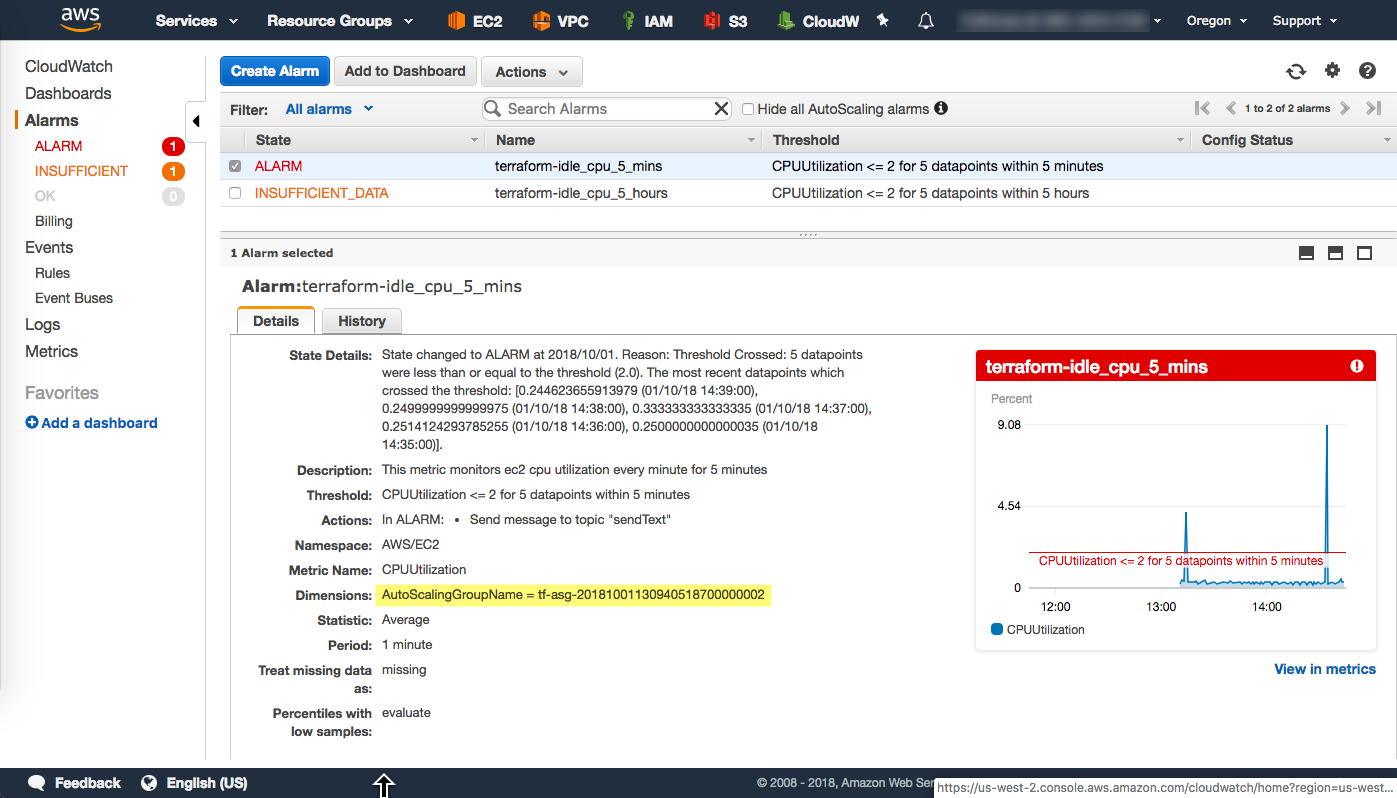The width and height of the screenshot is (1397, 798).
Task: Select OK state filter in sidebar
Action: [x=45, y=196]
